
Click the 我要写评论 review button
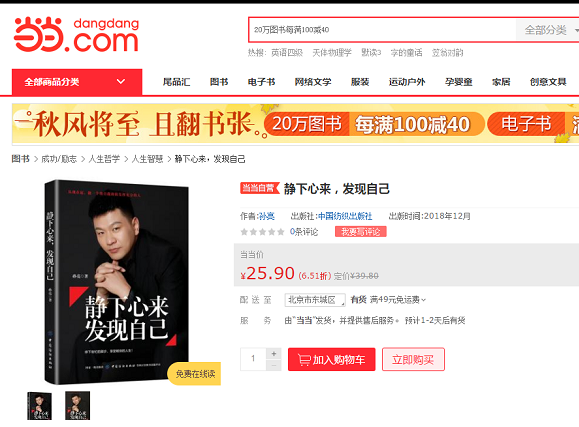coord(361,232)
